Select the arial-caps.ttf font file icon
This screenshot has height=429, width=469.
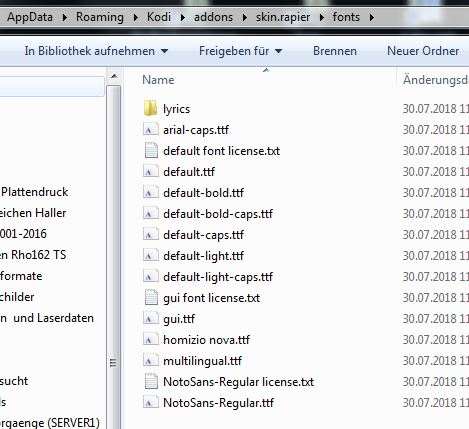point(150,130)
